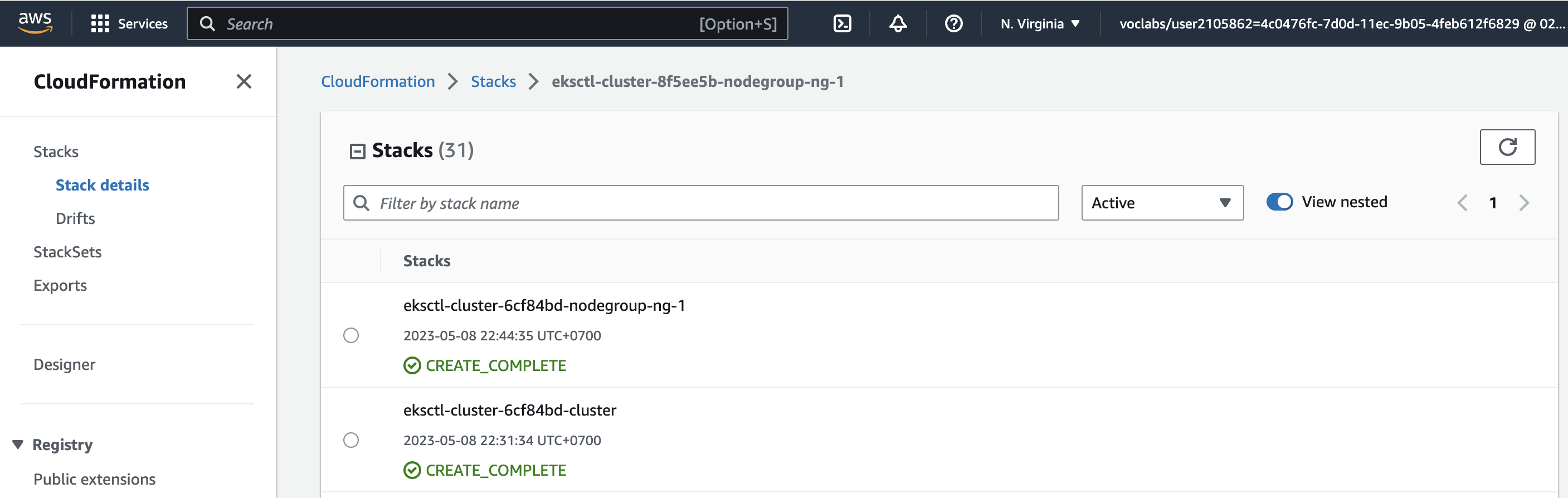
Task: Collapse the Stacks (31) panel
Action: click(357, 151)
